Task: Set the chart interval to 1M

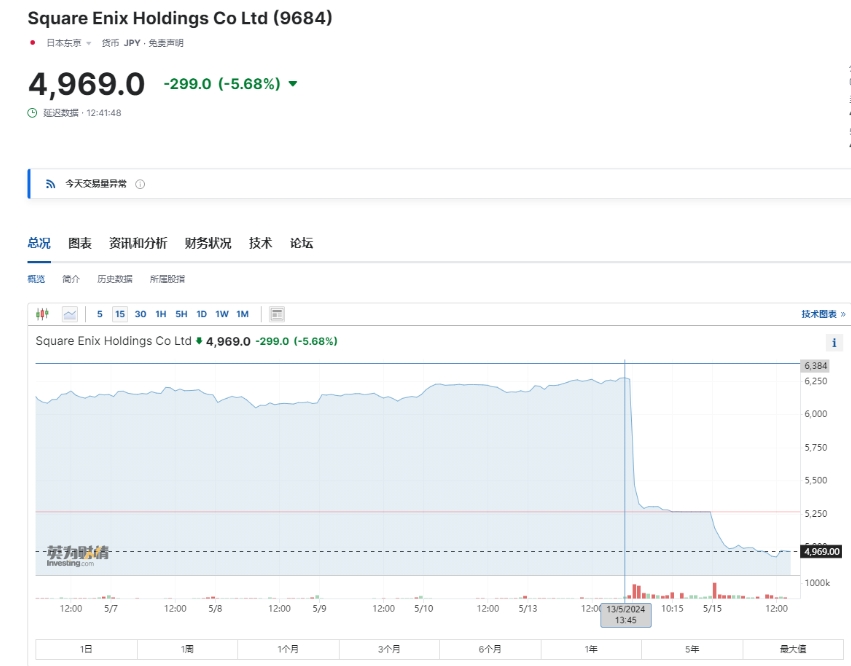Action: click(243, 314)
